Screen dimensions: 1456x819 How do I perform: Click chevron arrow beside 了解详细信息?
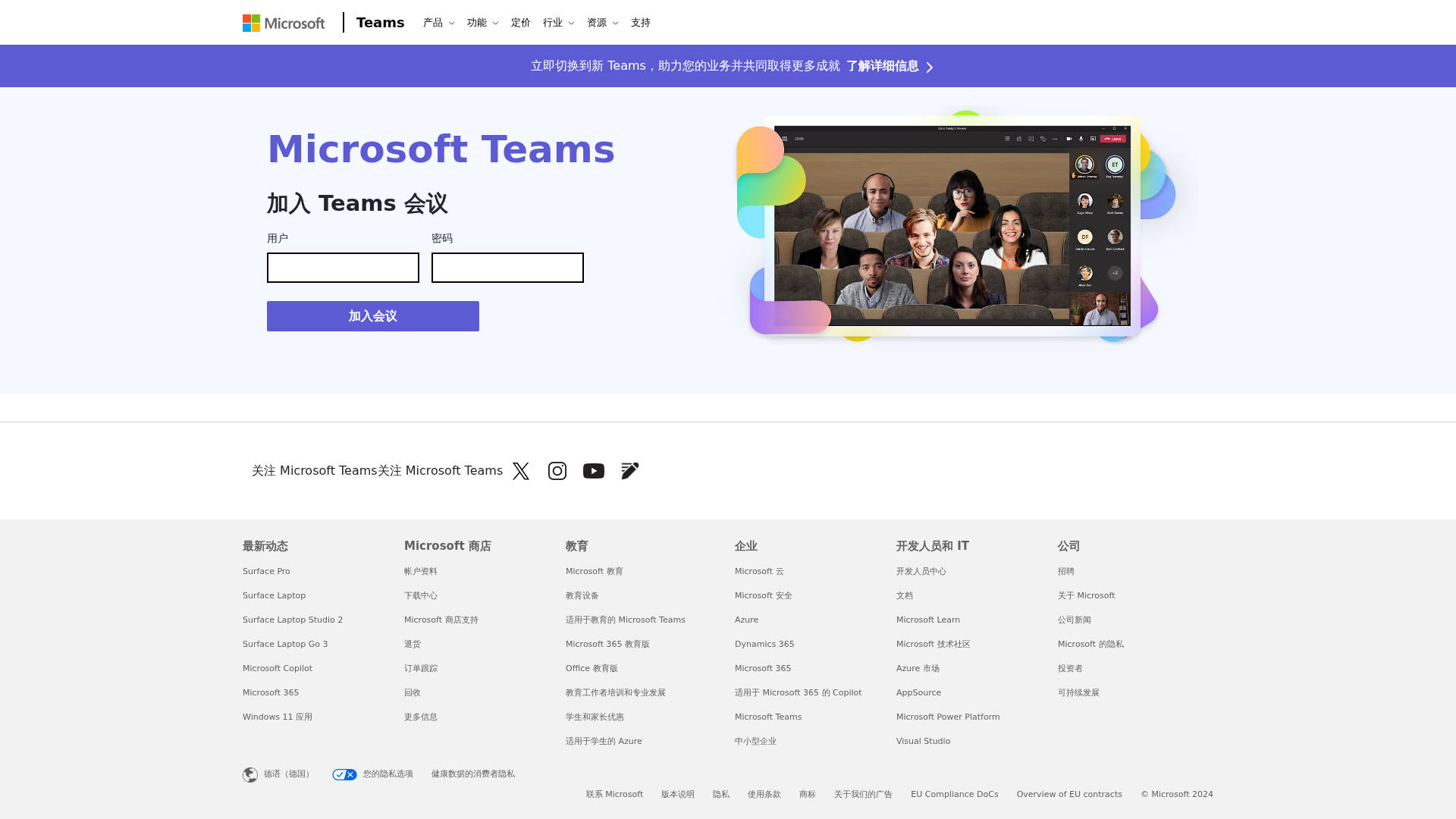point(930,67)
